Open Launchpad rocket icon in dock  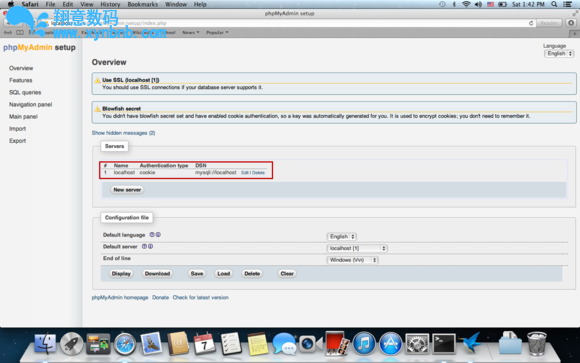(x=72, y=343)
